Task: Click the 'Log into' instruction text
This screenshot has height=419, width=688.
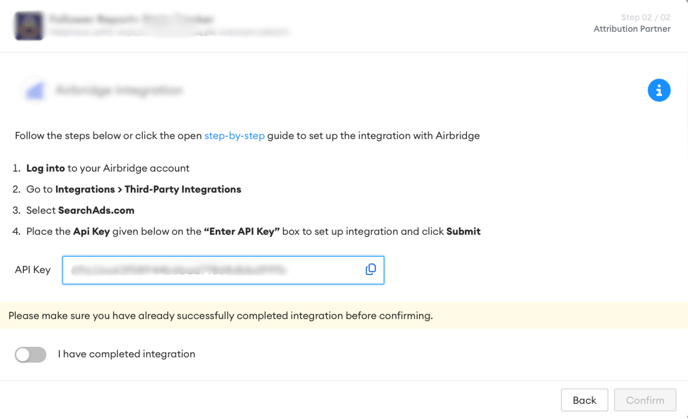Action: [x=46, y=168]
